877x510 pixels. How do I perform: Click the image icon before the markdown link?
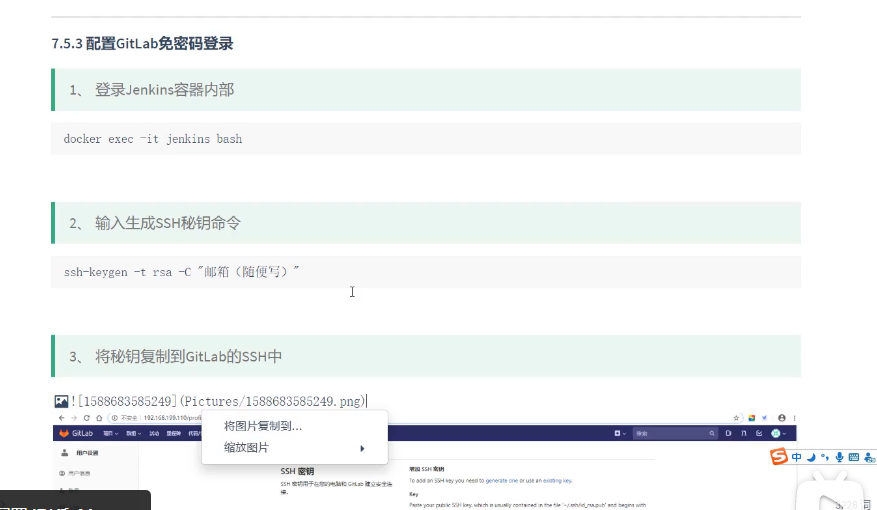61,401
